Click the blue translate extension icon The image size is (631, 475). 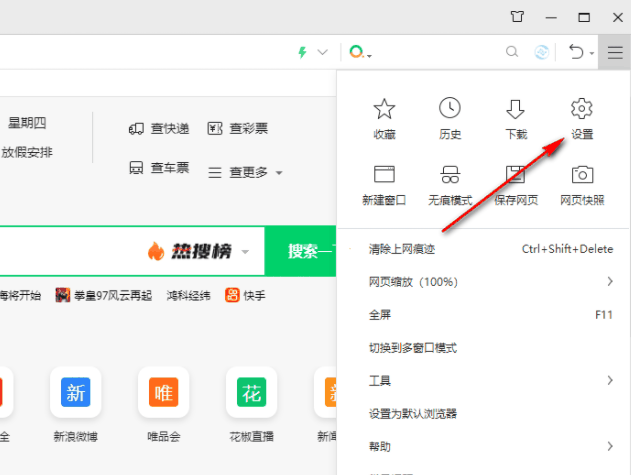[x=541, y=52]
